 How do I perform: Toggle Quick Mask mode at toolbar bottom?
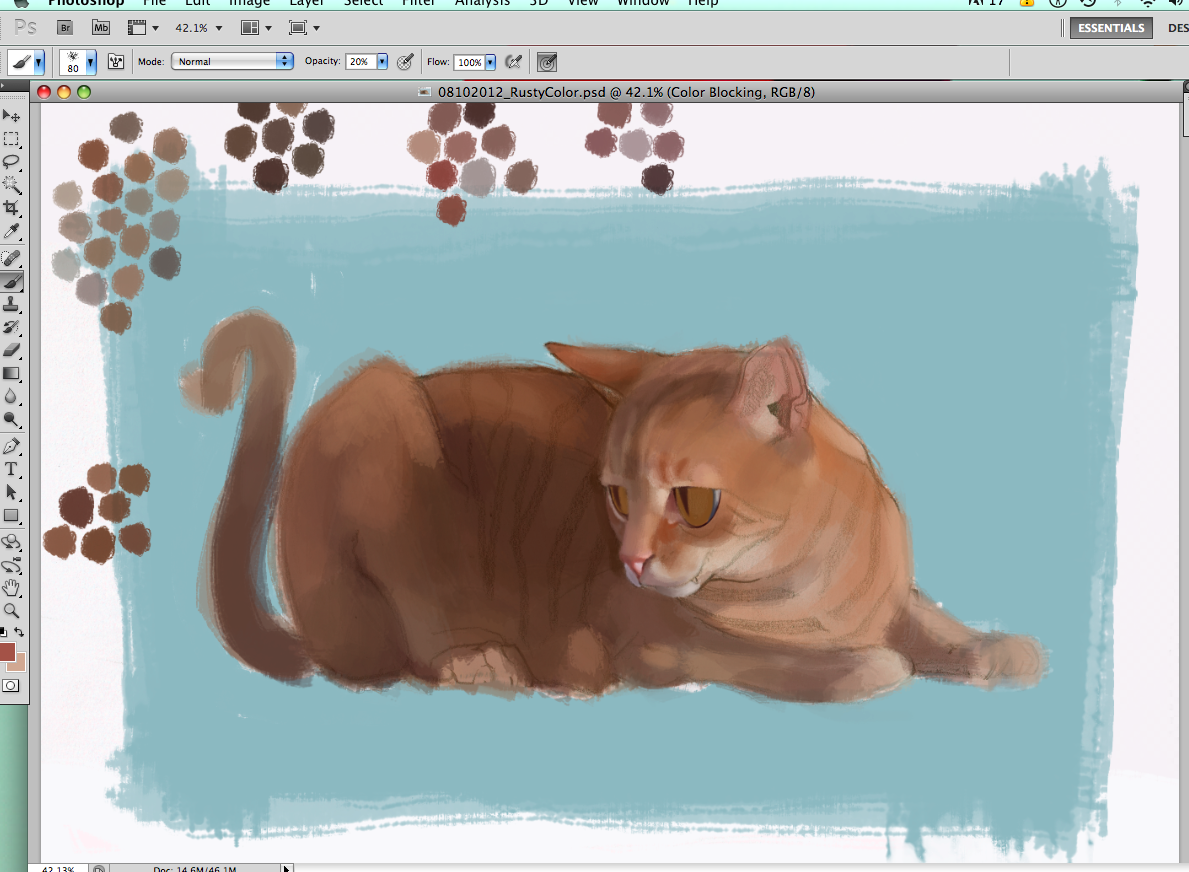click(x=13, y=686)
